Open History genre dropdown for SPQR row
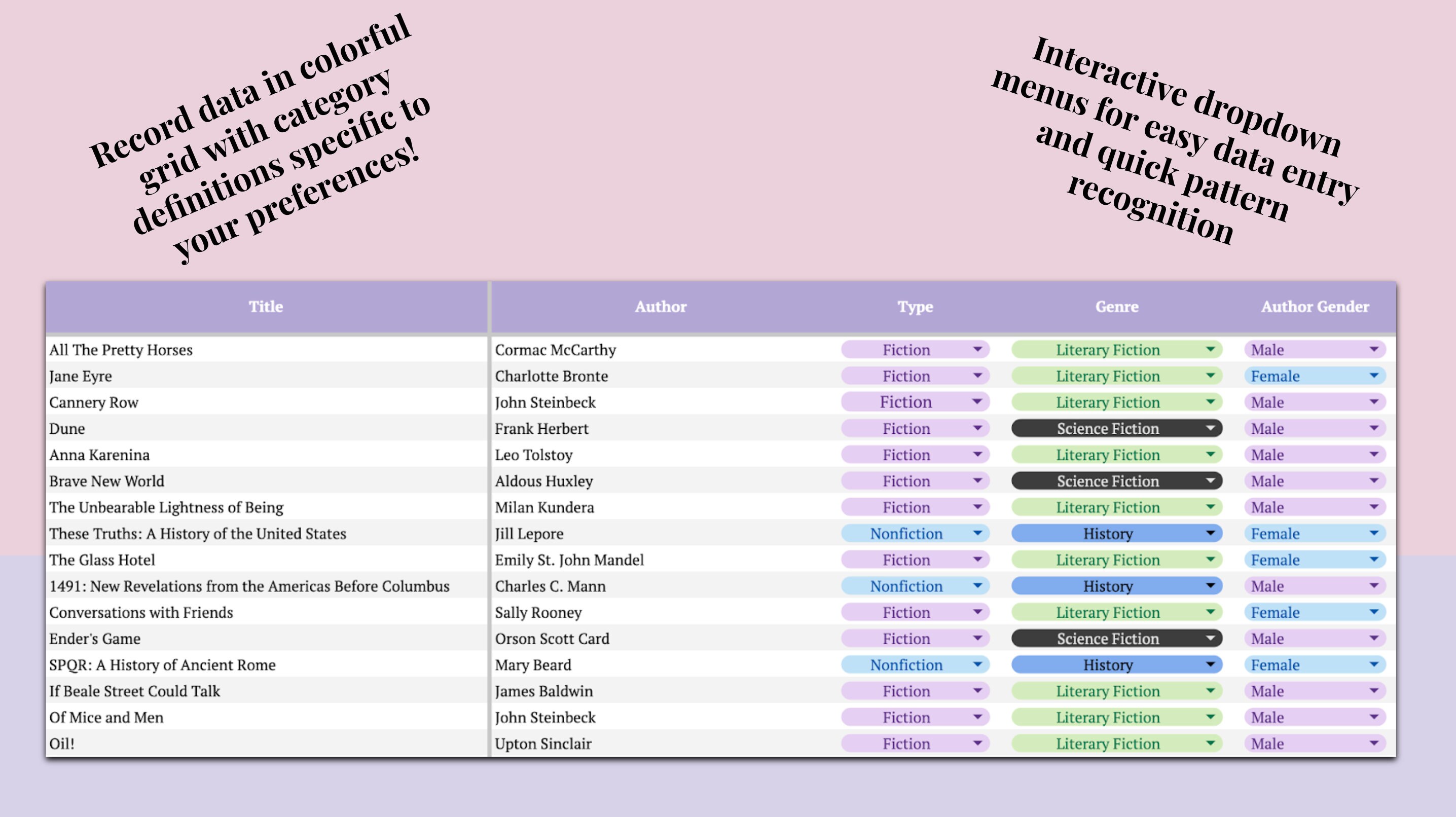The image size is (1456, 817). (1116, 664)
